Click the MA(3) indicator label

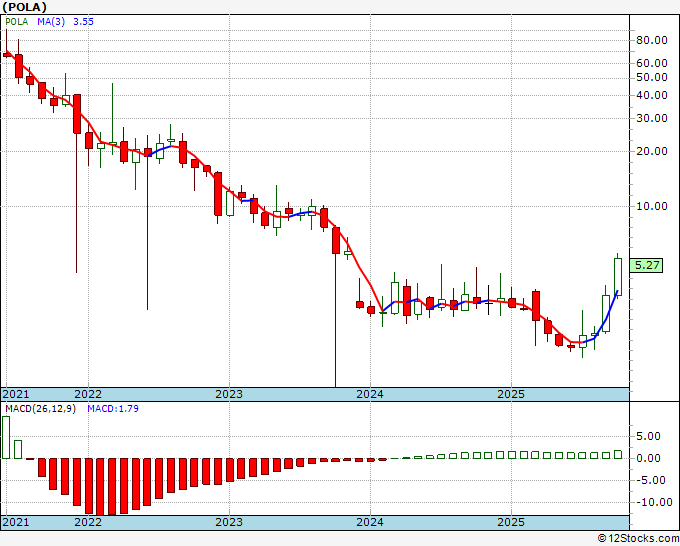tap(51, 22)
